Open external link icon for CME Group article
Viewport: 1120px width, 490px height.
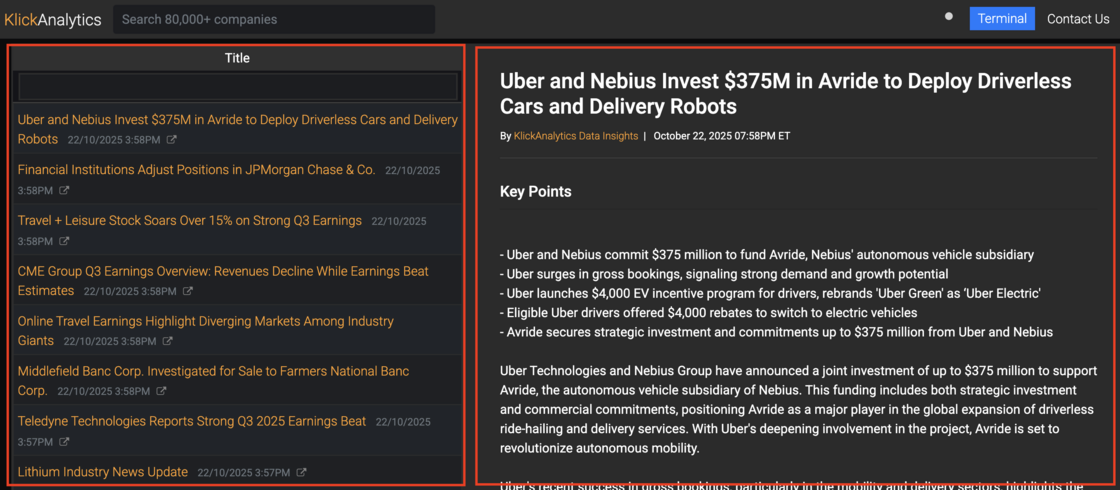tap(188, 291)
